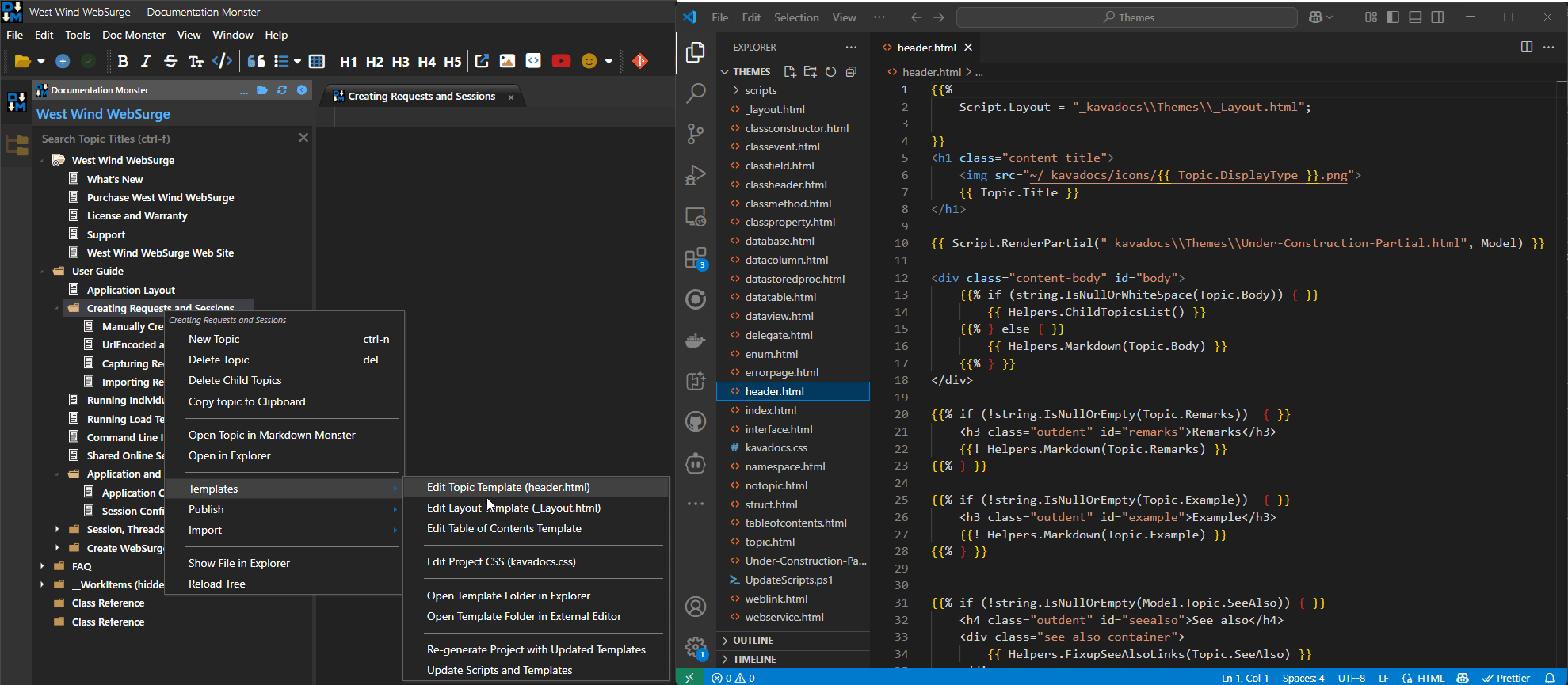Screen dimensions: 1568x685
Task: Open Docker view in VS Code activity bar
Action: (696, 341)
